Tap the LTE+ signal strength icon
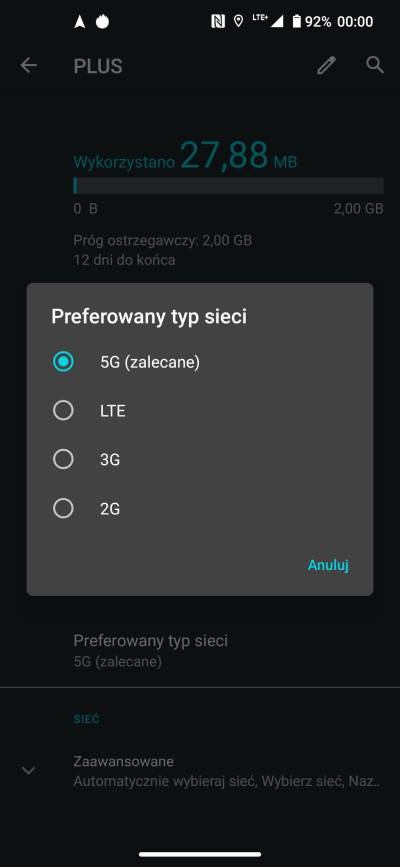Screen dimensions: 400x867 268,21
